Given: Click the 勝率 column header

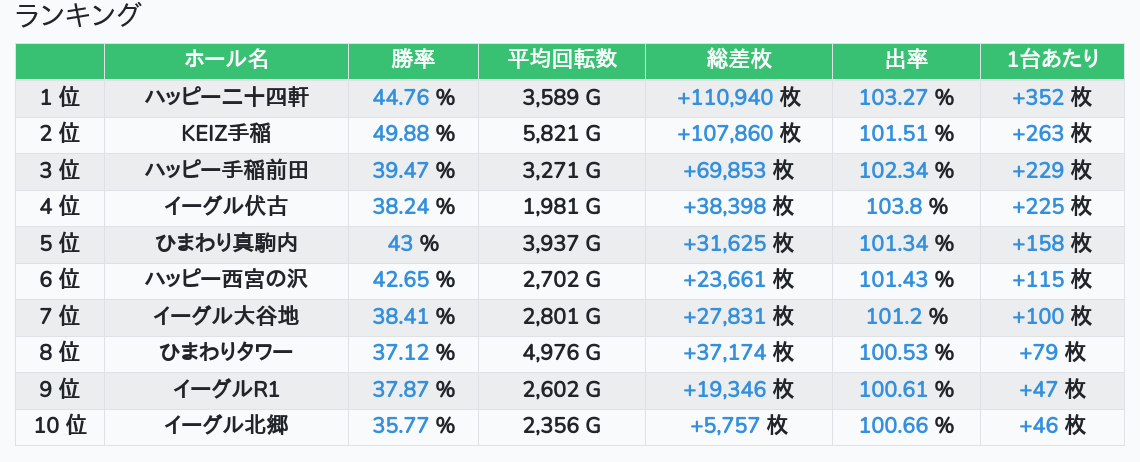Looking at the screenshot, I should (413, 60).
